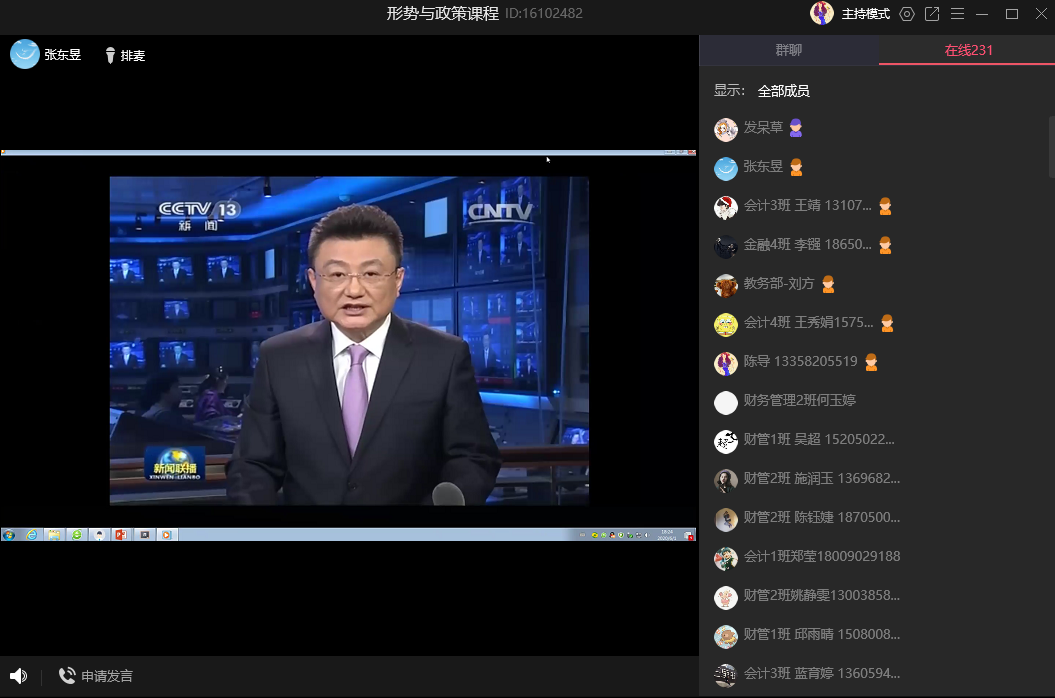This screenshot has height=698, width=1055.
Task: Open the settings hexagon icon in title bar
Action: coord(907,14)
